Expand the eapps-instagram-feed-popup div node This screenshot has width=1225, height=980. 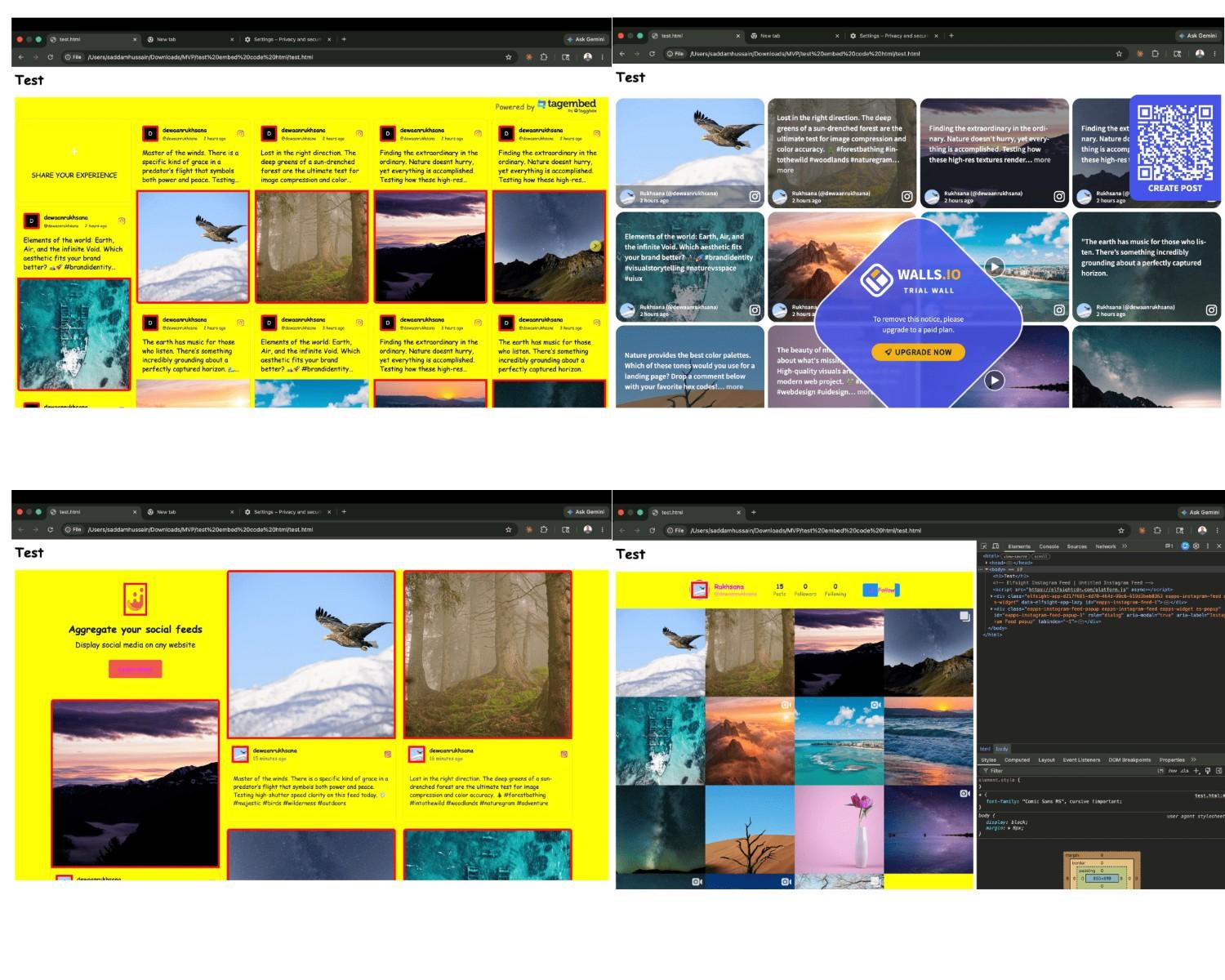pos(992,608)
